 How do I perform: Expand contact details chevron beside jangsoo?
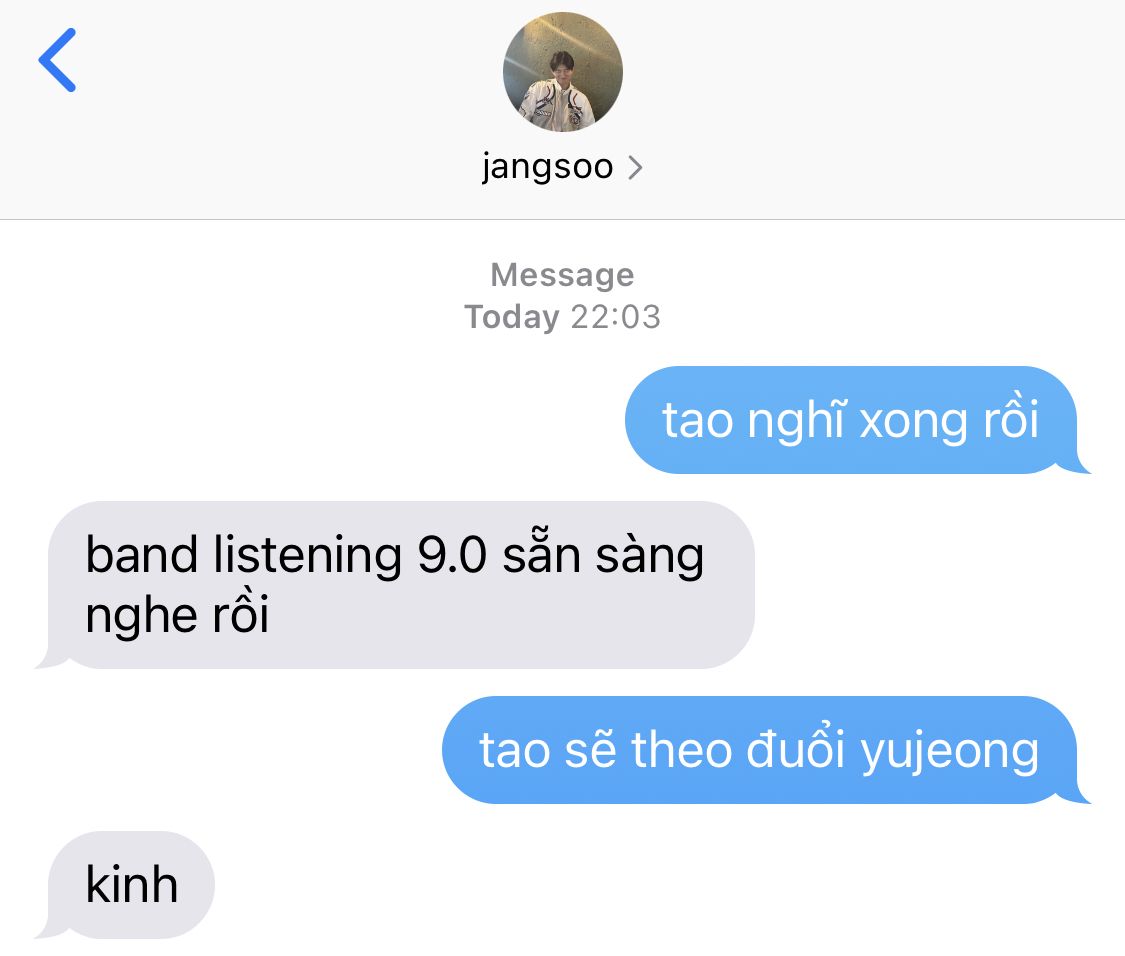tap(635, 168)
